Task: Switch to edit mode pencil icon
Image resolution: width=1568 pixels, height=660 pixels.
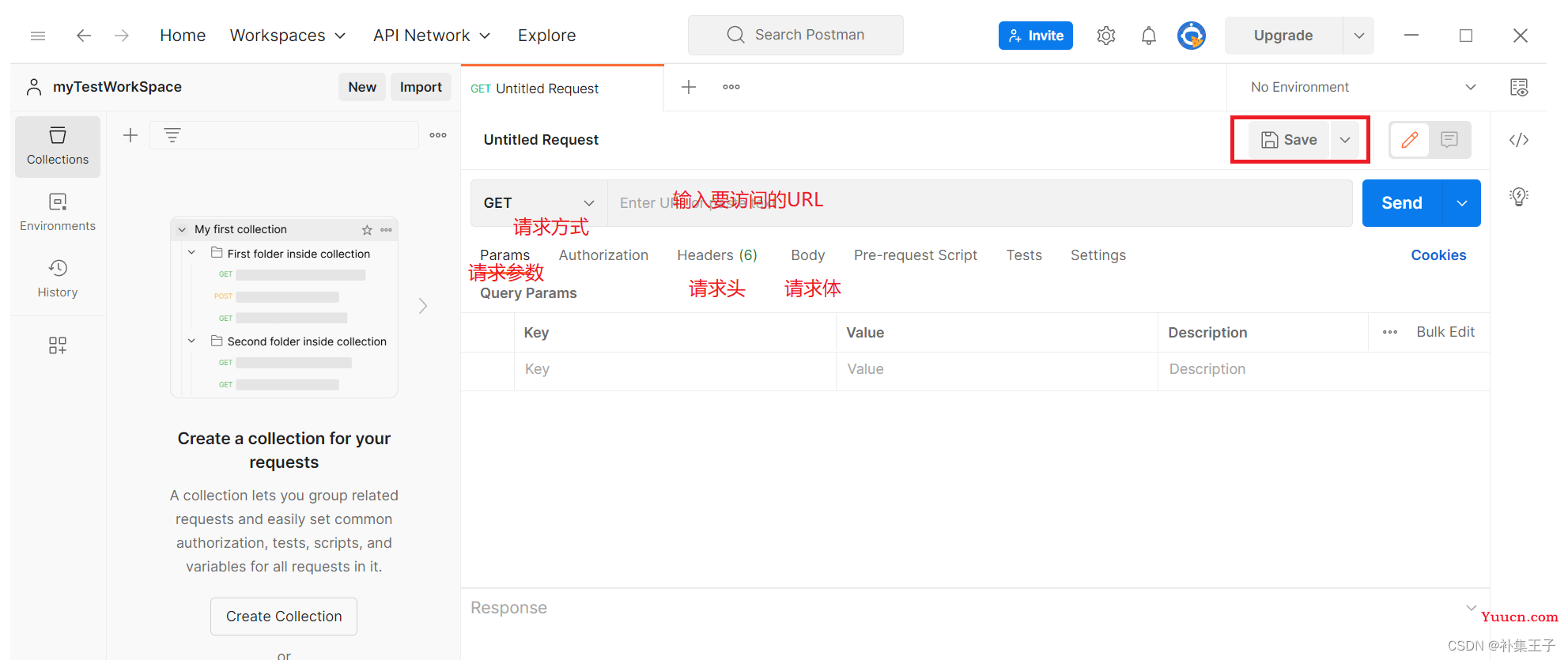Action: click(x=1410, y=140)
